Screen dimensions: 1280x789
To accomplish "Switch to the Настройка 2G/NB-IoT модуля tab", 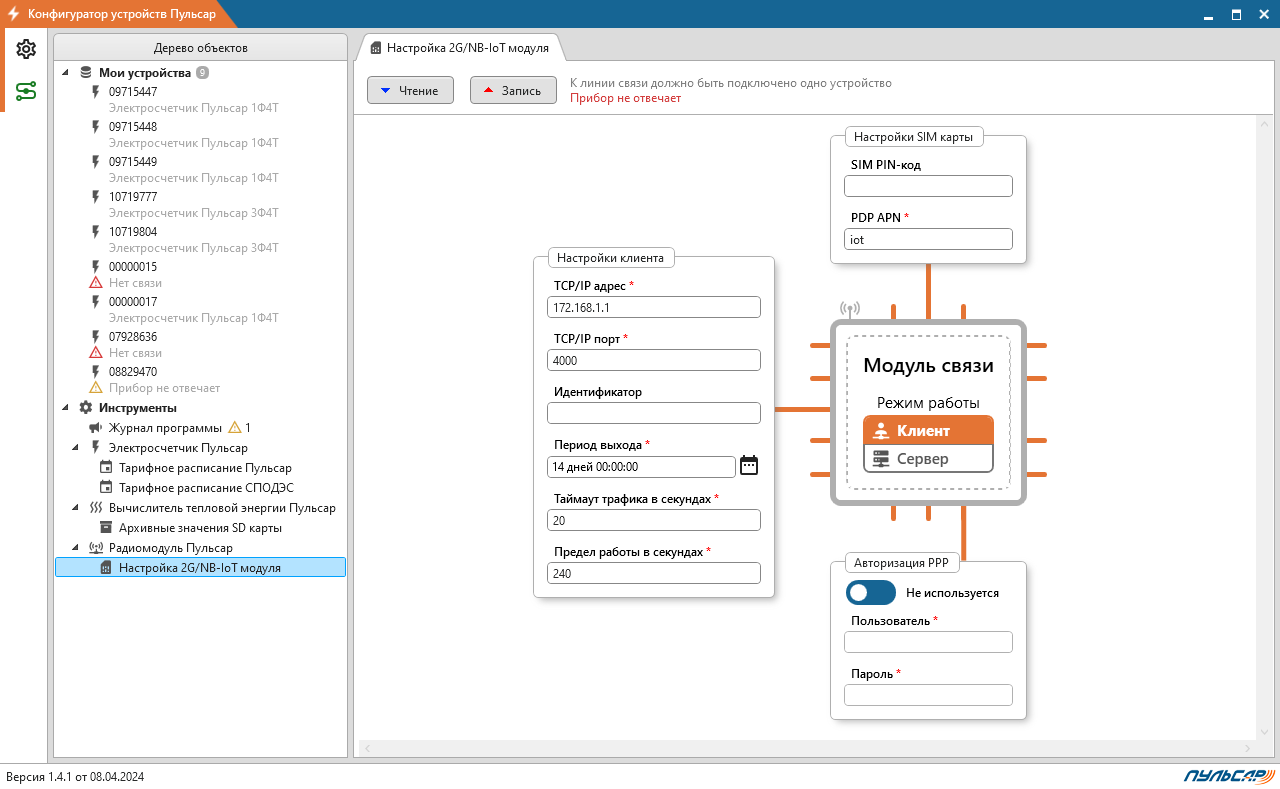I will (459, 47).
